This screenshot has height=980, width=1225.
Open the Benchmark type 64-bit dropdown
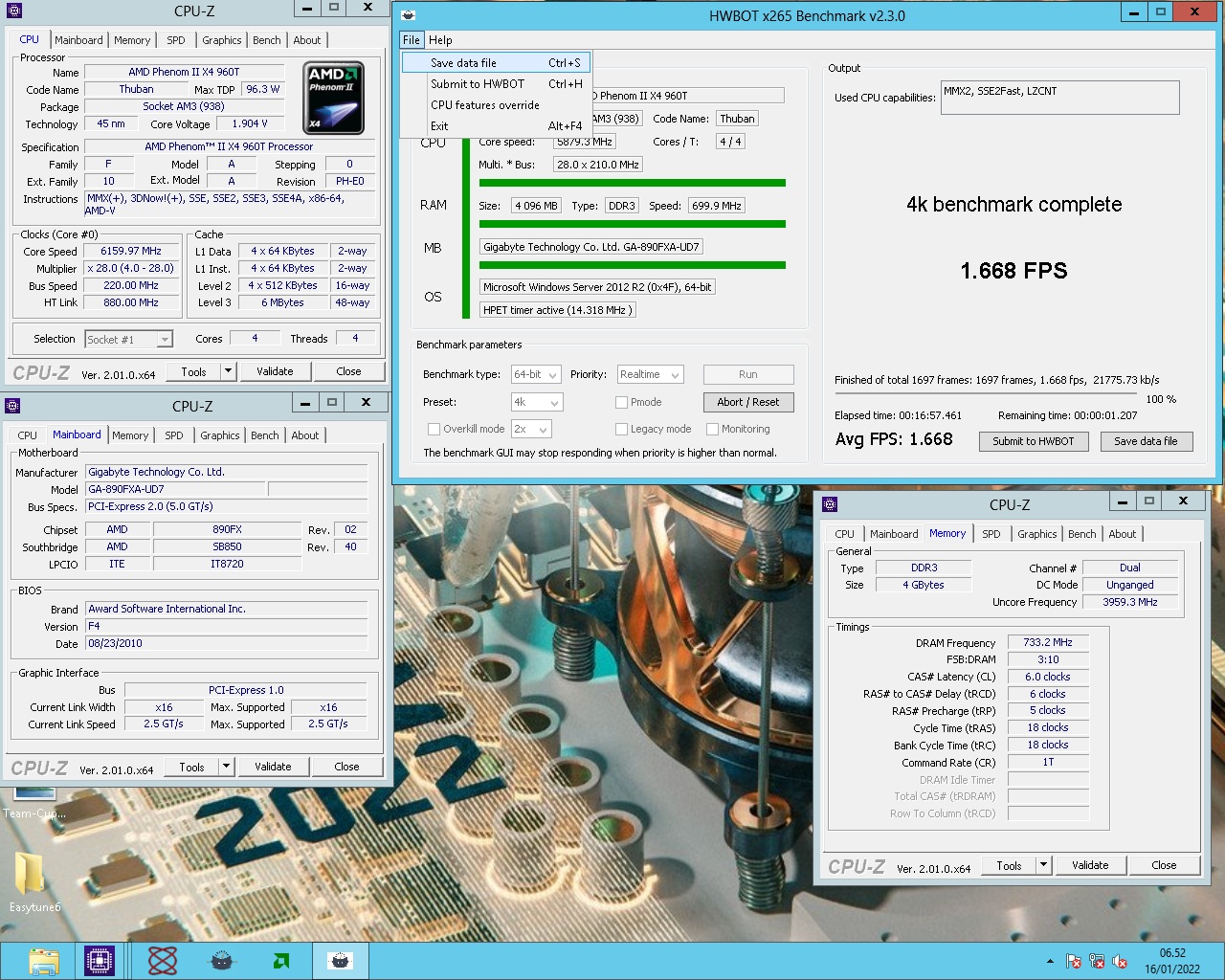coord(536,374)
